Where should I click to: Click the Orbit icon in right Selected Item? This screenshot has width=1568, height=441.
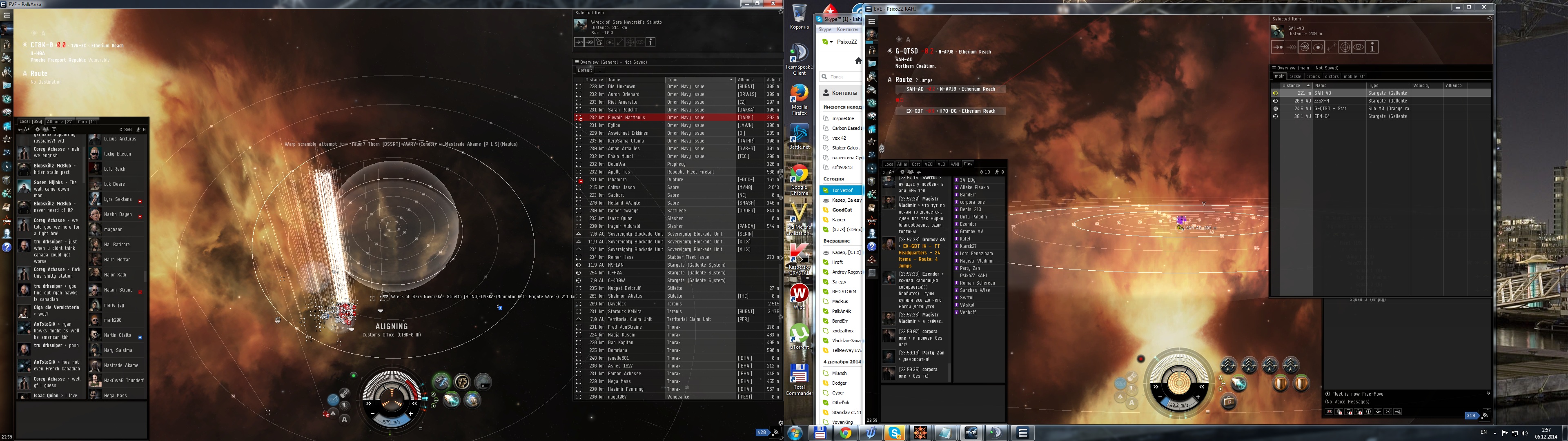coord(1318,47)
